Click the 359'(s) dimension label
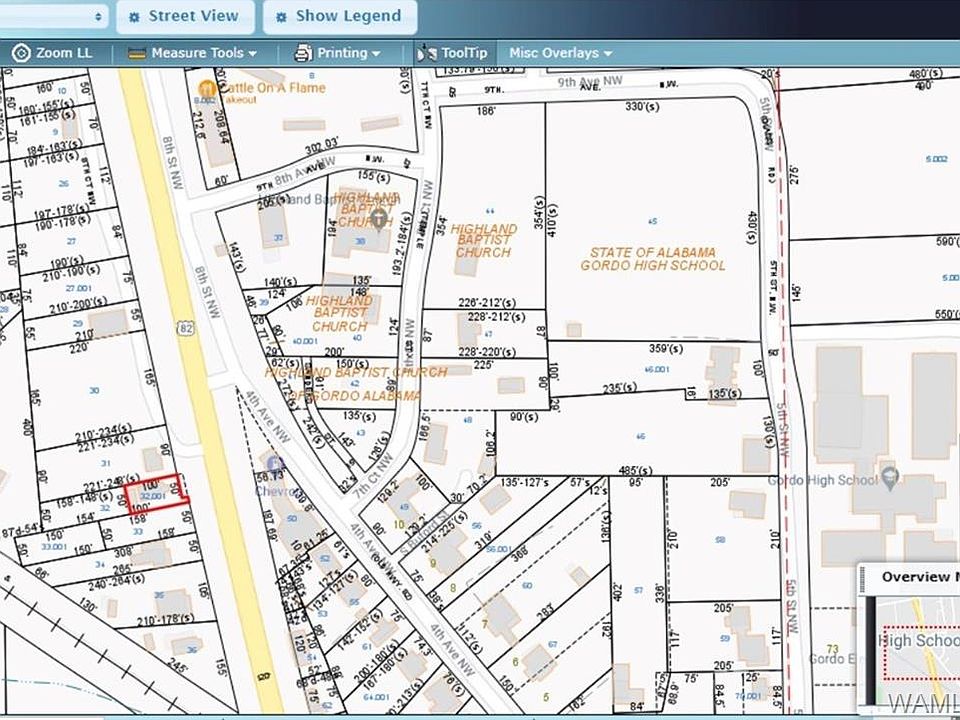 666,349
